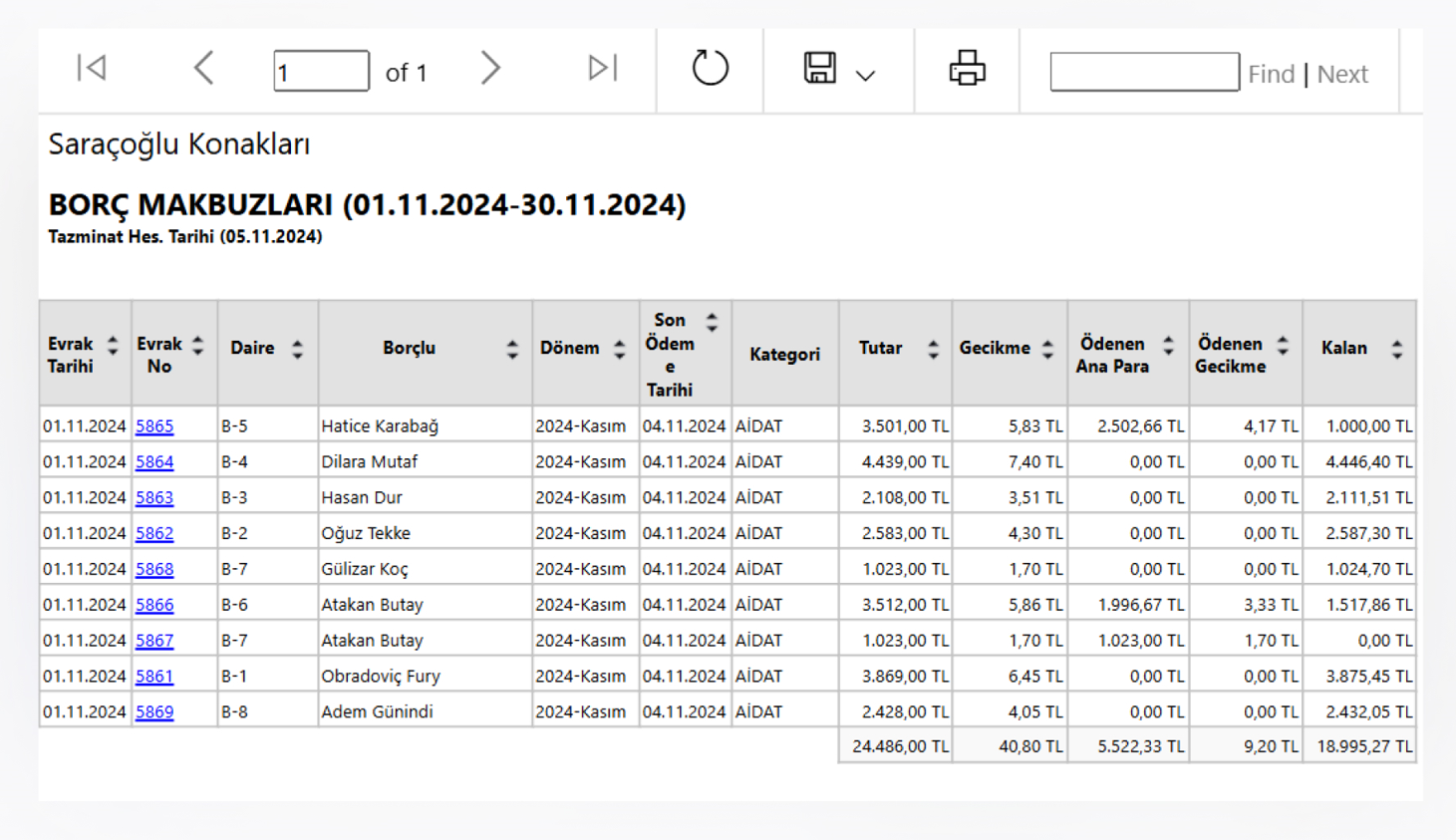Image resolution: width=1456 pixels, height=840 pixels.
Task: Click the Next search link
Action: pyautogui.click(x=1342, y=74)
